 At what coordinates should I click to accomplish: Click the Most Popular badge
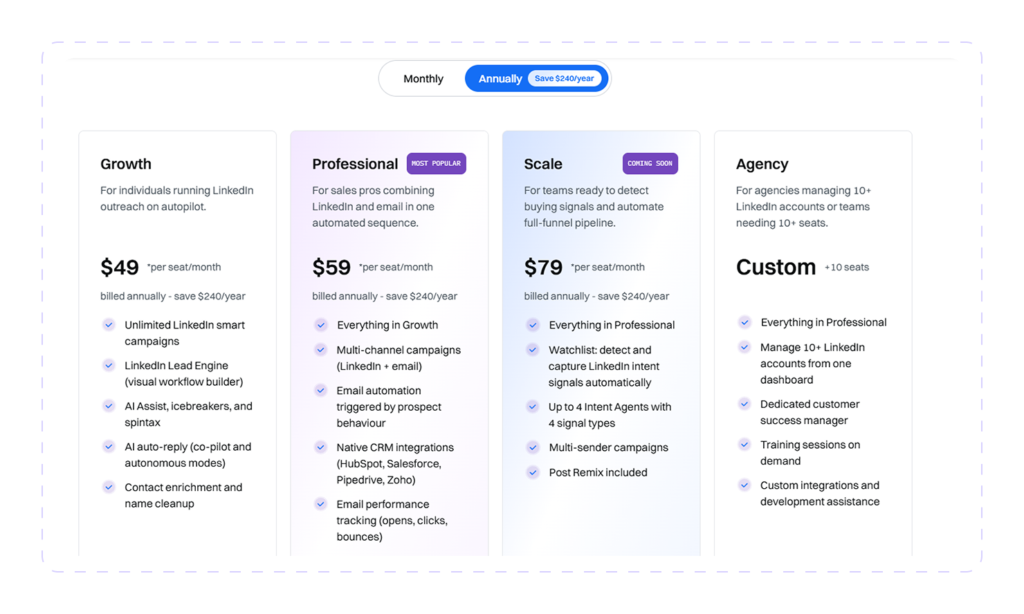(436, 163)
